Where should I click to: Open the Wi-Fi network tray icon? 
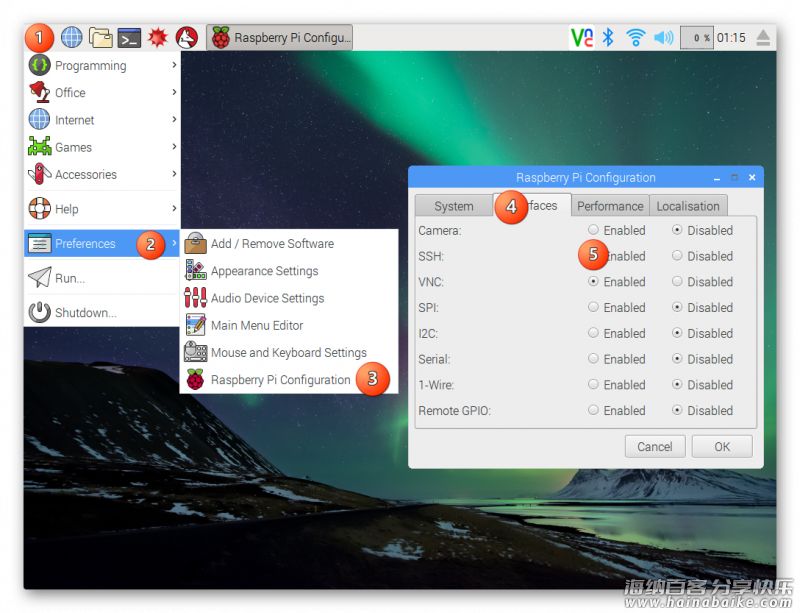coord(636,37)
